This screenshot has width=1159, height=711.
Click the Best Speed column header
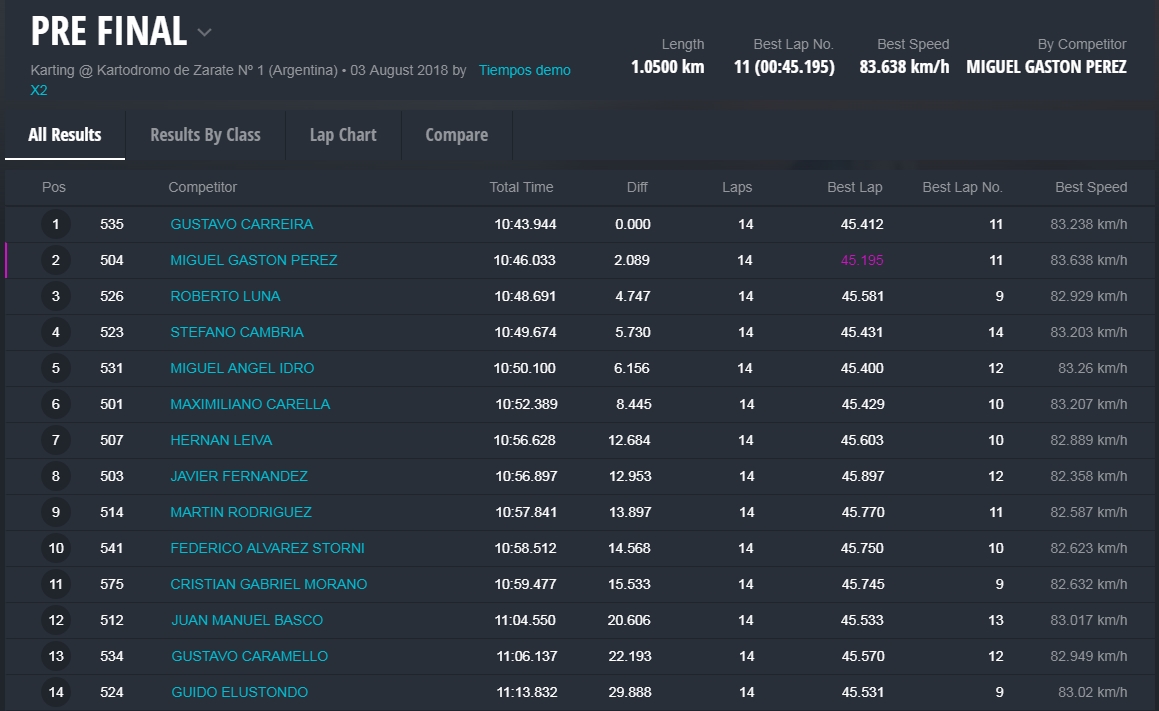(1090, 187)
